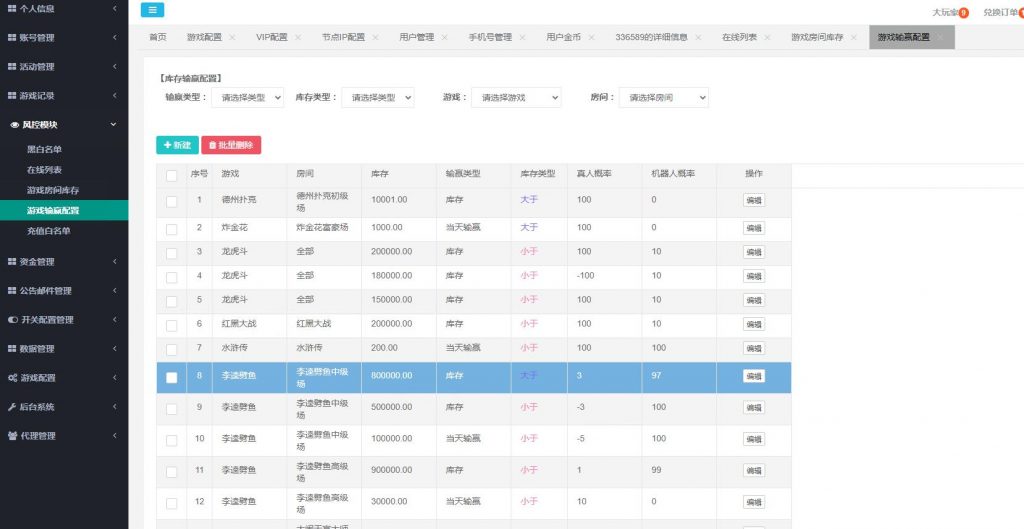
Task: Switch to the 用户管理 tab
Action: click(x=416, y=38)
